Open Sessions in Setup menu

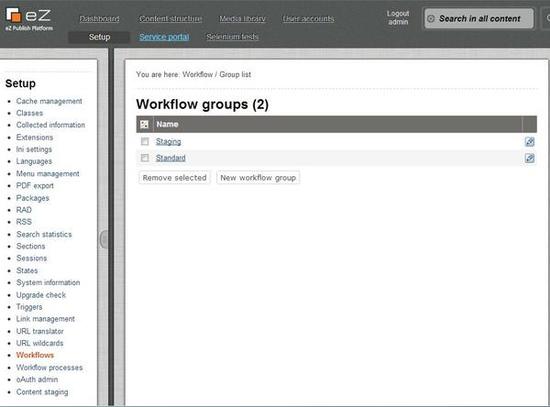pyautogui.click(x=32, y=258)
